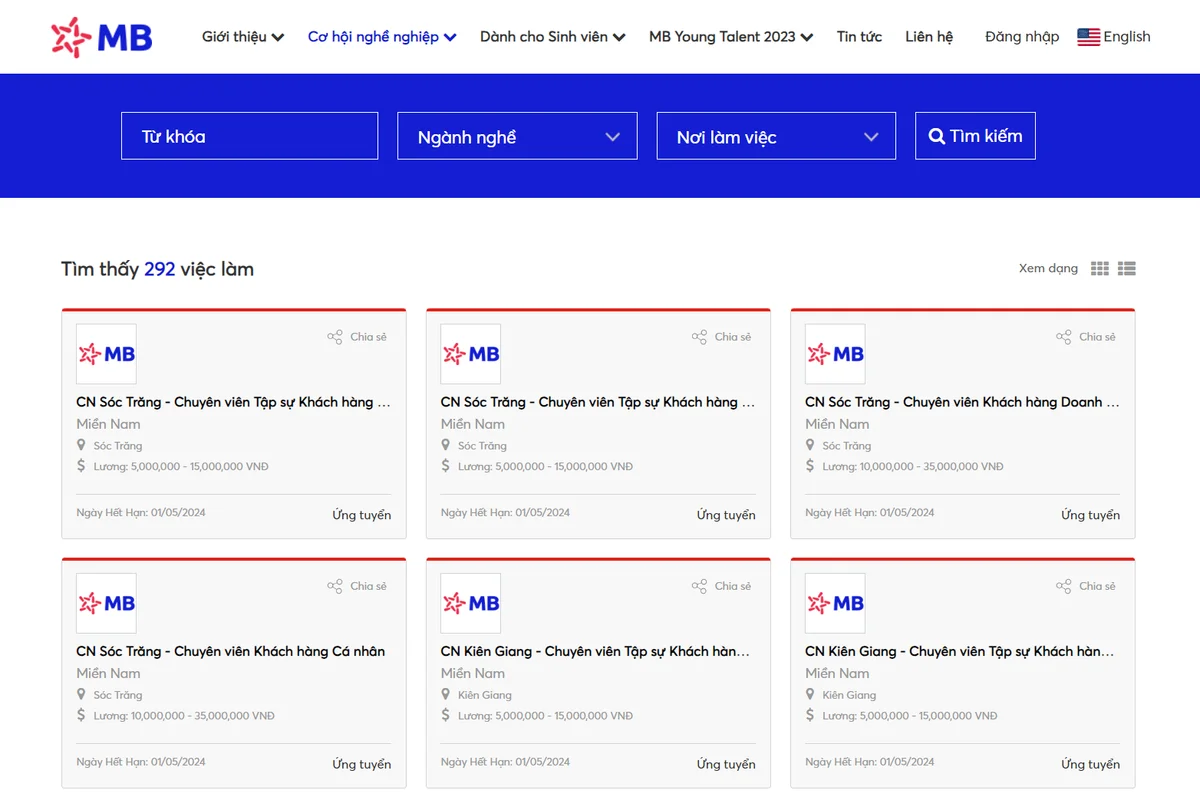The width and height of the screenshot is (1200, 800).
Task: Expand MB Young Talent 2023 menu
Action: 731,37
